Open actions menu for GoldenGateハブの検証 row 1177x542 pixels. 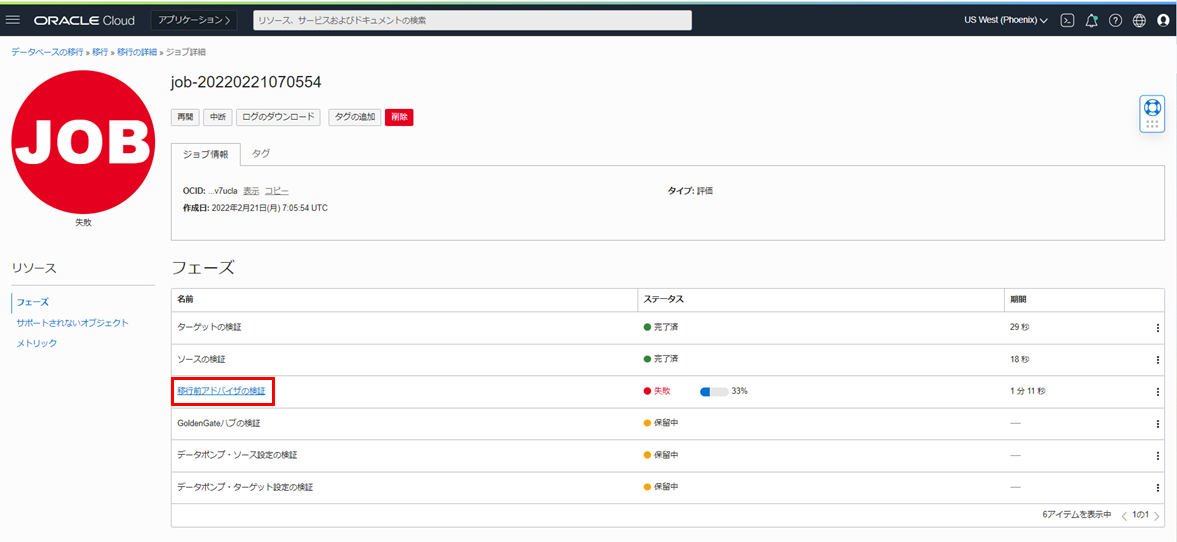click(1157, 424)
